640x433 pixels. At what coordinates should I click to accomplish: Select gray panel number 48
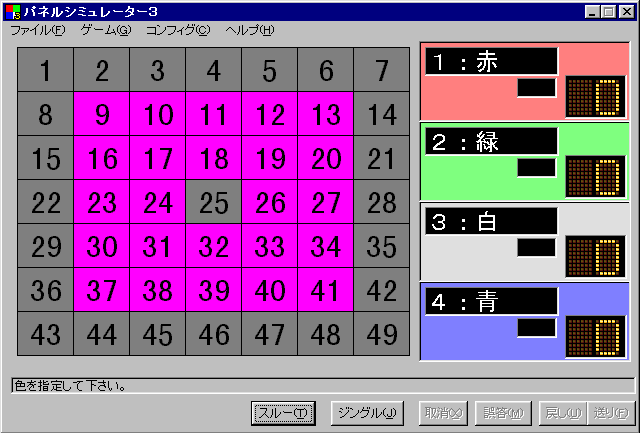click(x=326, y=334)
